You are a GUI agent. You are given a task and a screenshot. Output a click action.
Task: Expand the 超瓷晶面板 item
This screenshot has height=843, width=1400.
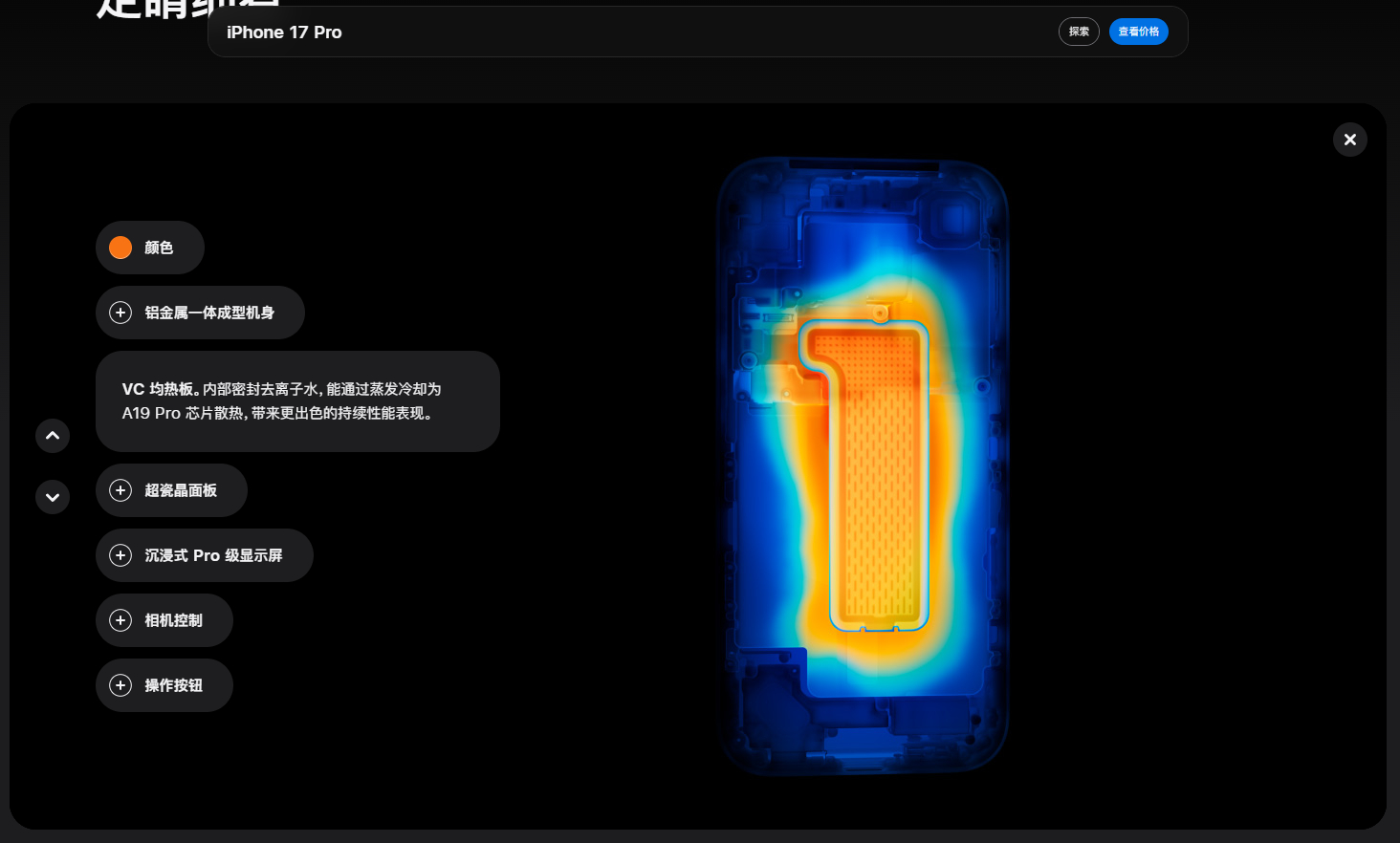(171, 490)
